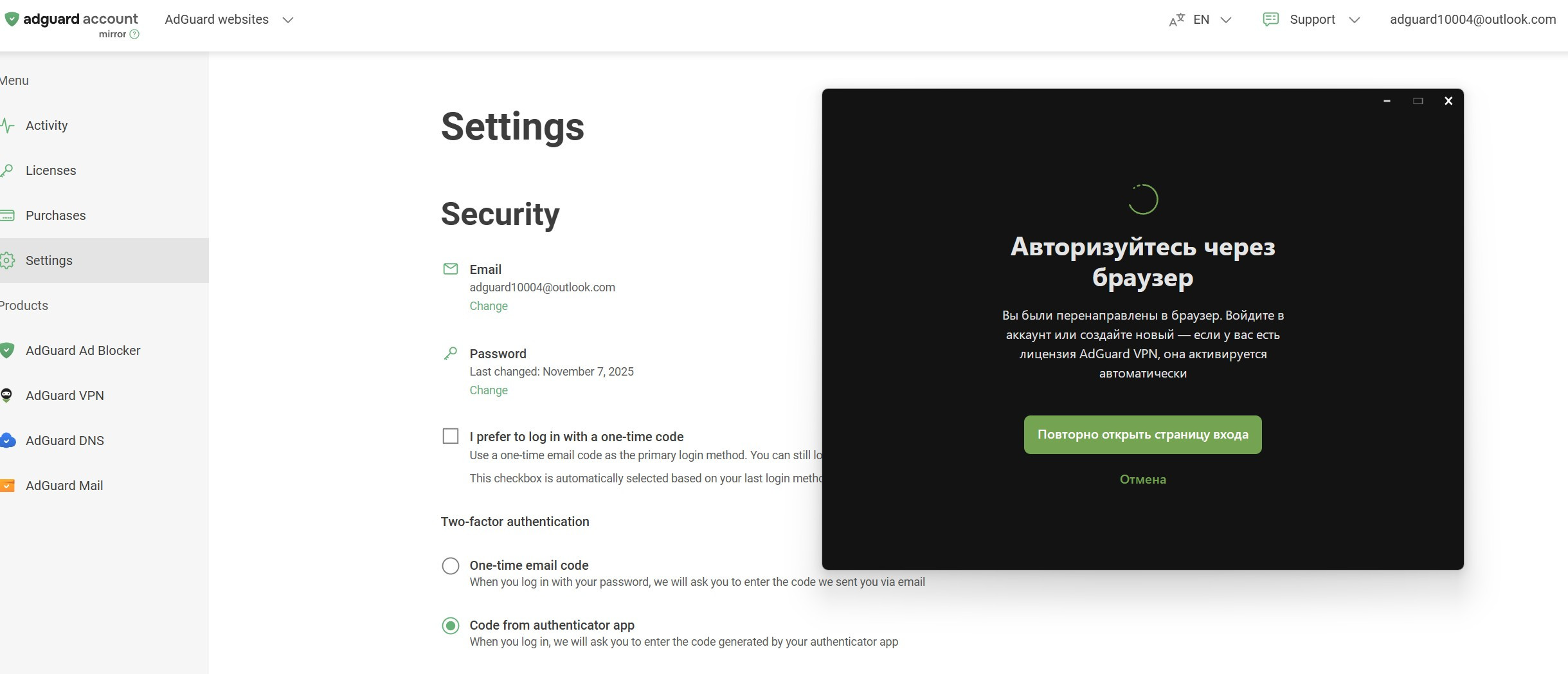Click the 'Products' sidebar section label
The height and width of the screenshot is (674, 1568).
point(24,305)
